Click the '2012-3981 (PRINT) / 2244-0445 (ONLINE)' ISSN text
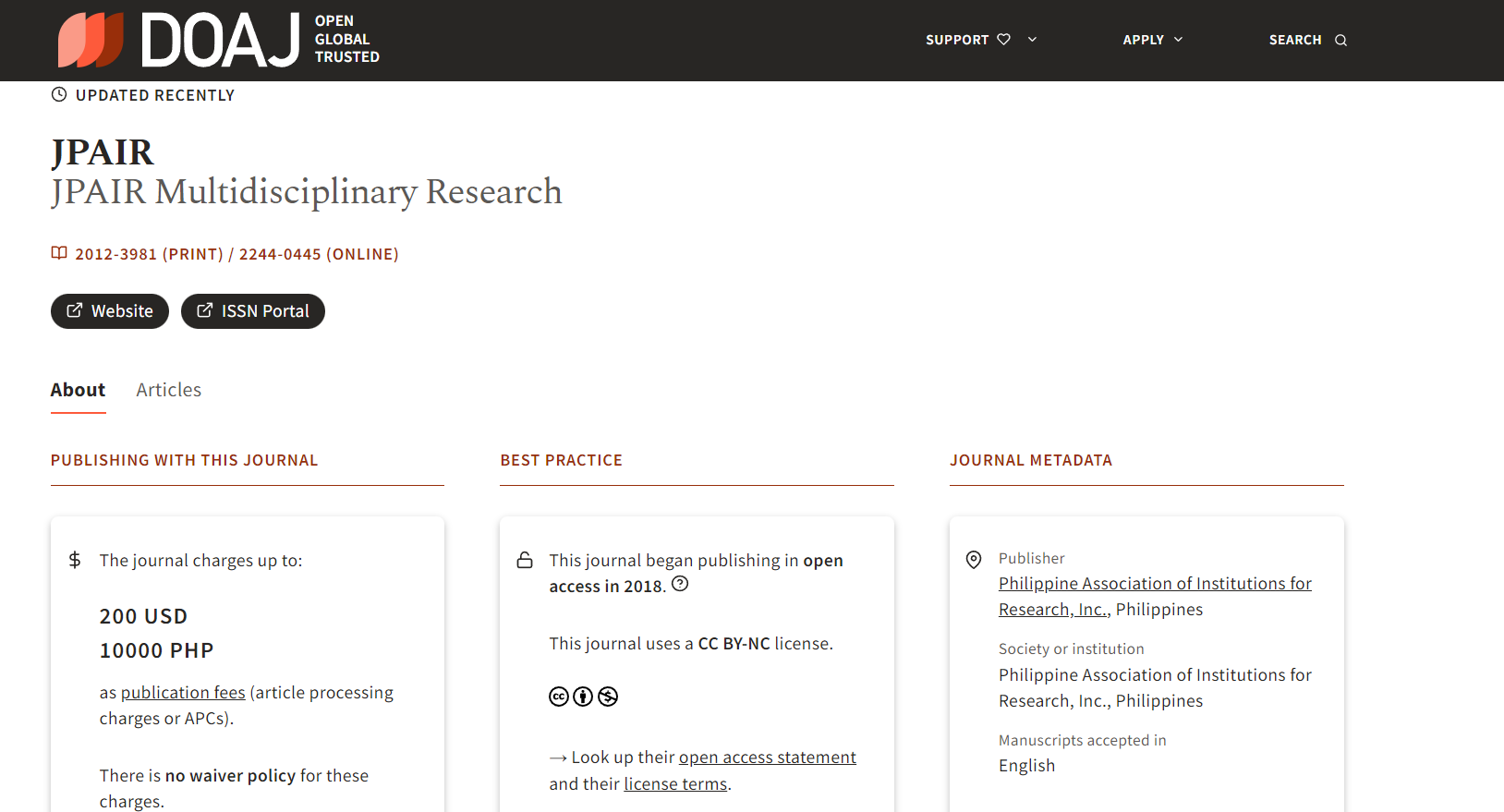The width and height of the screenshot is (1504, 812). click(237, 254)
